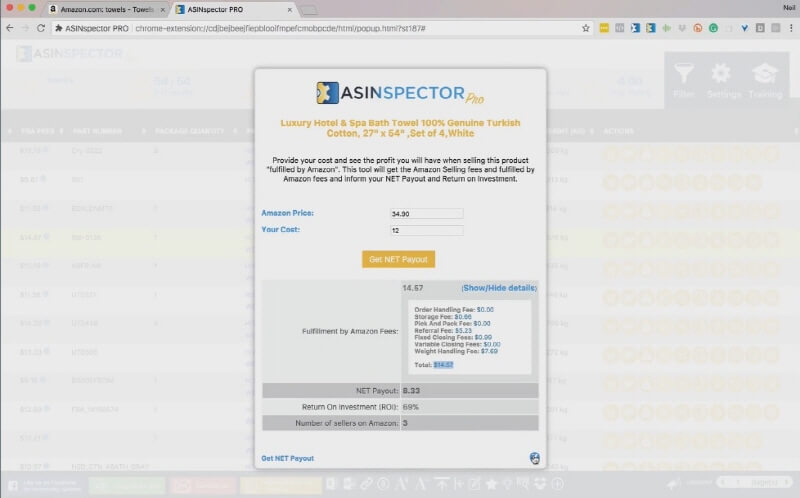Click the Get NET Payout link at bottom
The image size is (800, 498).
pyautogui.click(x=287, y=458)
